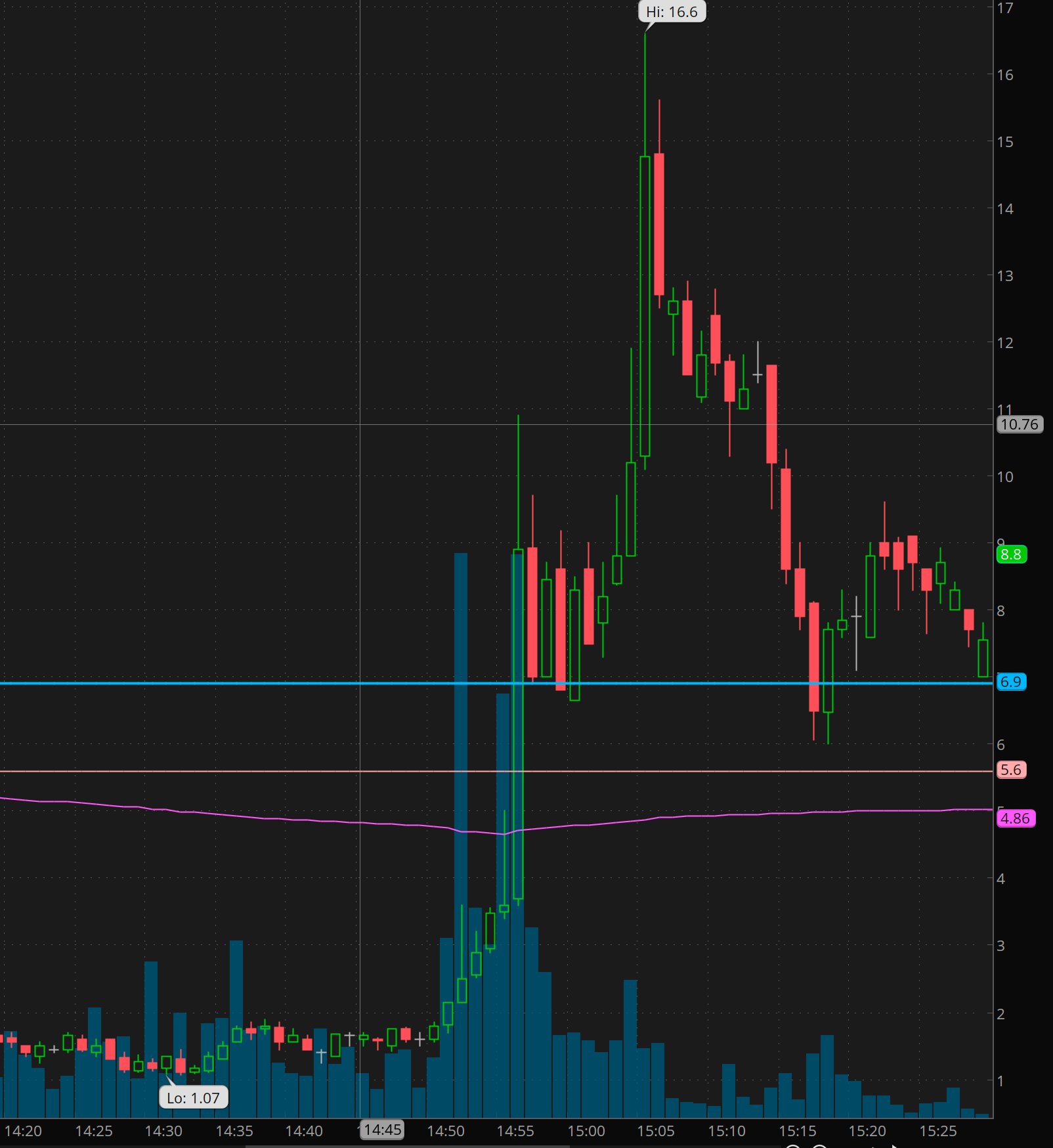Click the 14:50 time axis label
Viewport: 1053px width, 1148px height.
click(x=446, y=1131)
